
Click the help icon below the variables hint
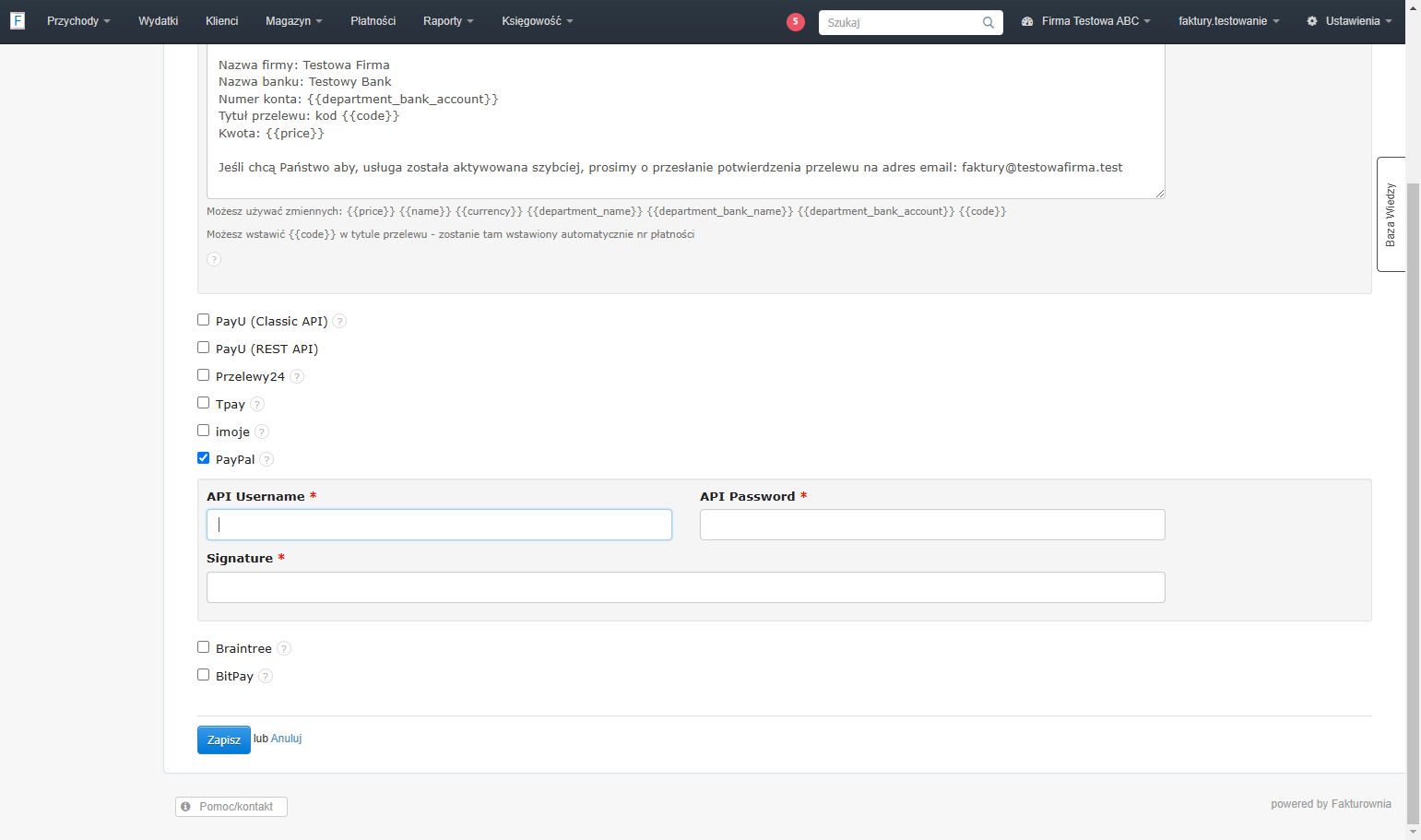pos(214,259)
